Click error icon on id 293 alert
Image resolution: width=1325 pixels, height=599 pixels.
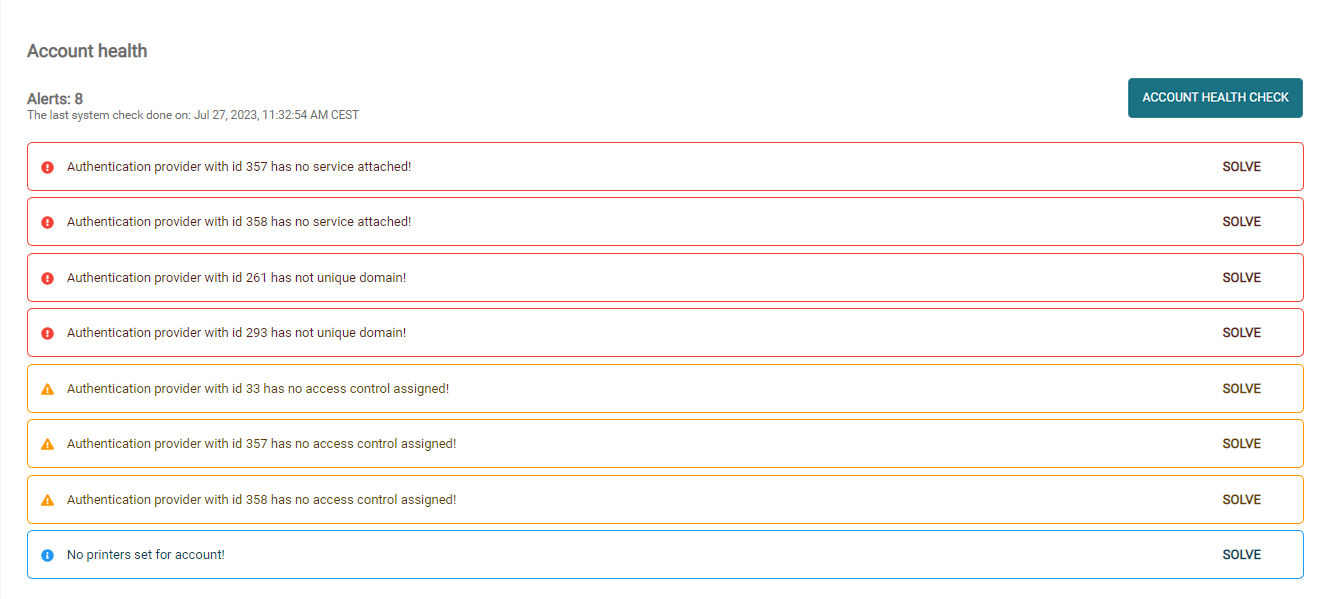coord(47,333)
